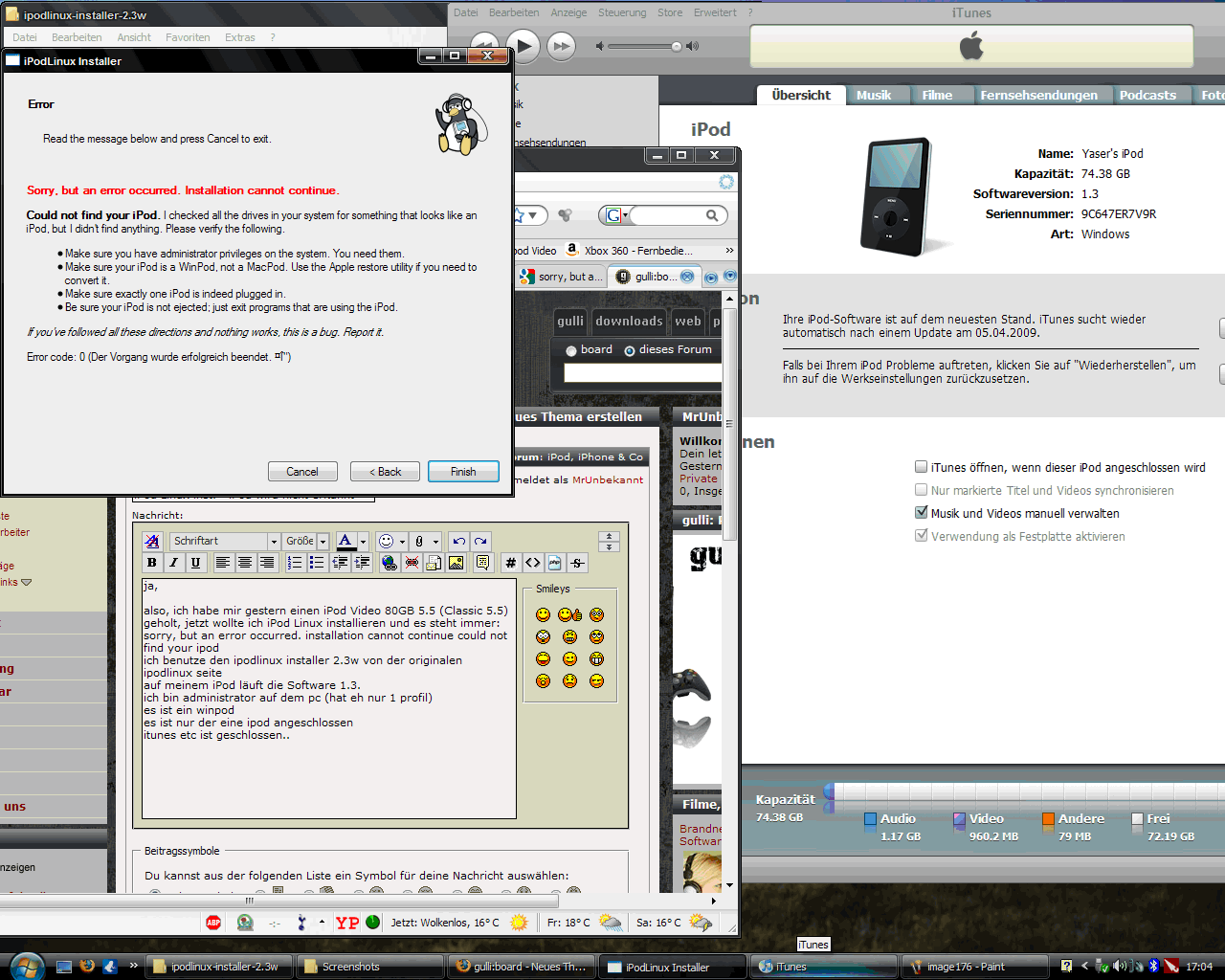Open the 'downloads' link on the gulli header
Screen dimensions: 1225x980
629,322
